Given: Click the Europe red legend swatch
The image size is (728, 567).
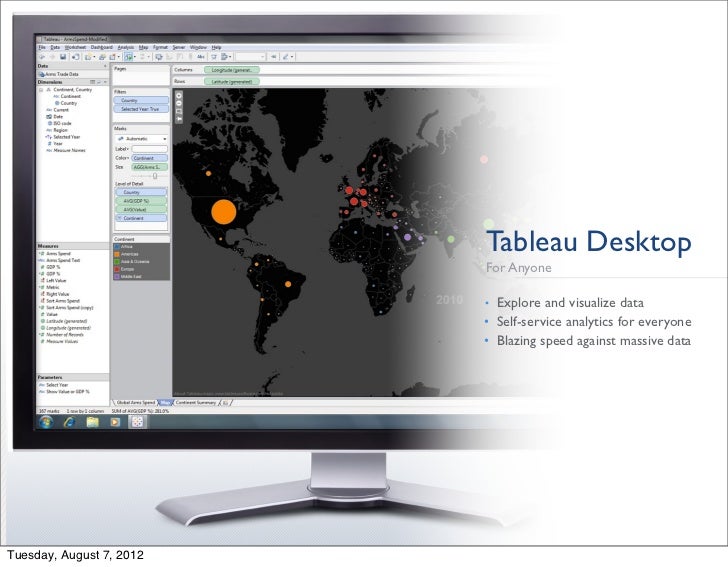Looking at the screenshot, I should click(117, 269).
